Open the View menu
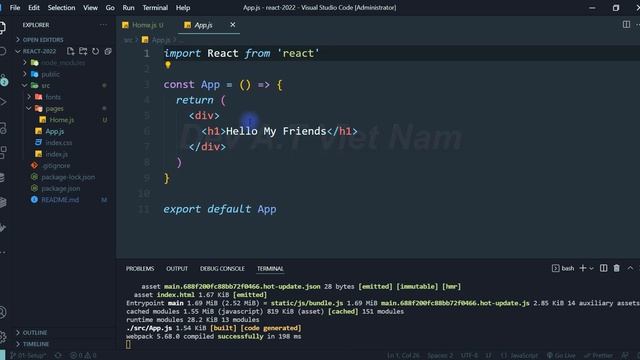640x360 pixels. tap(90, 8)
